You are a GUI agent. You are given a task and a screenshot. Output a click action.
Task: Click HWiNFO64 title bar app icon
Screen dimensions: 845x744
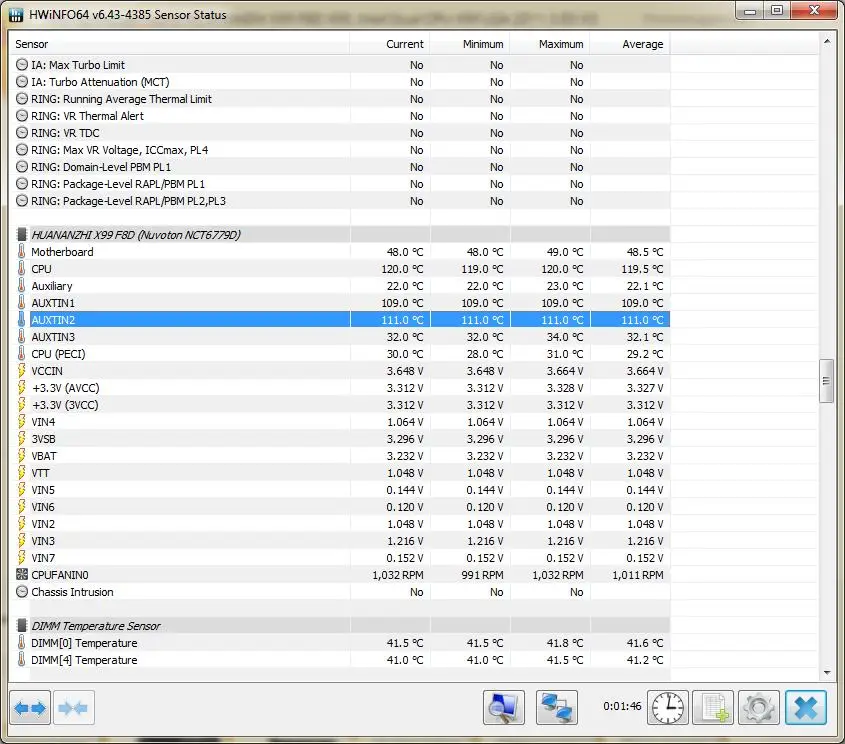coord(16,15)
